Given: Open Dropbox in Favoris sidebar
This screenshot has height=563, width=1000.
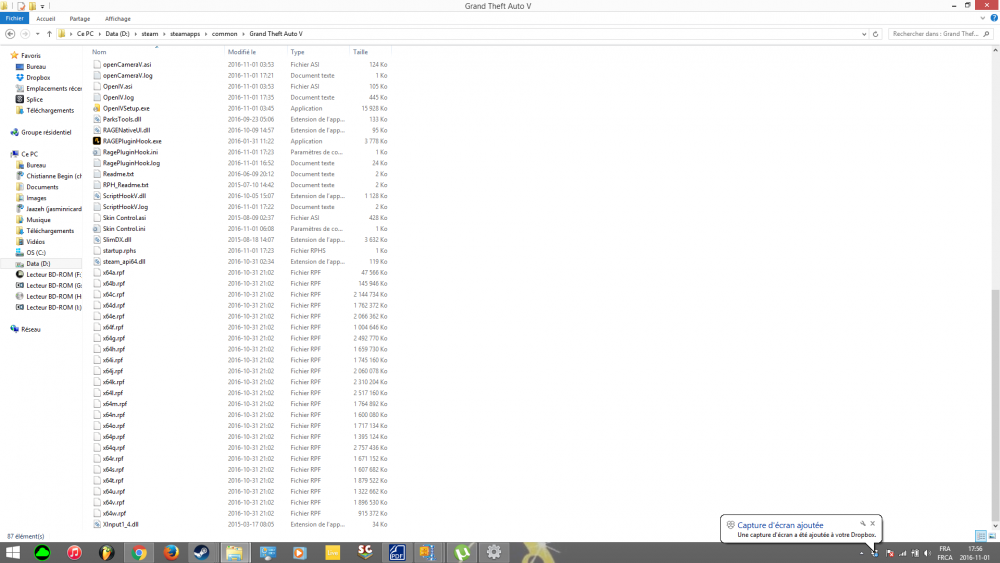Looking at the screenshot, I should 38,78.
